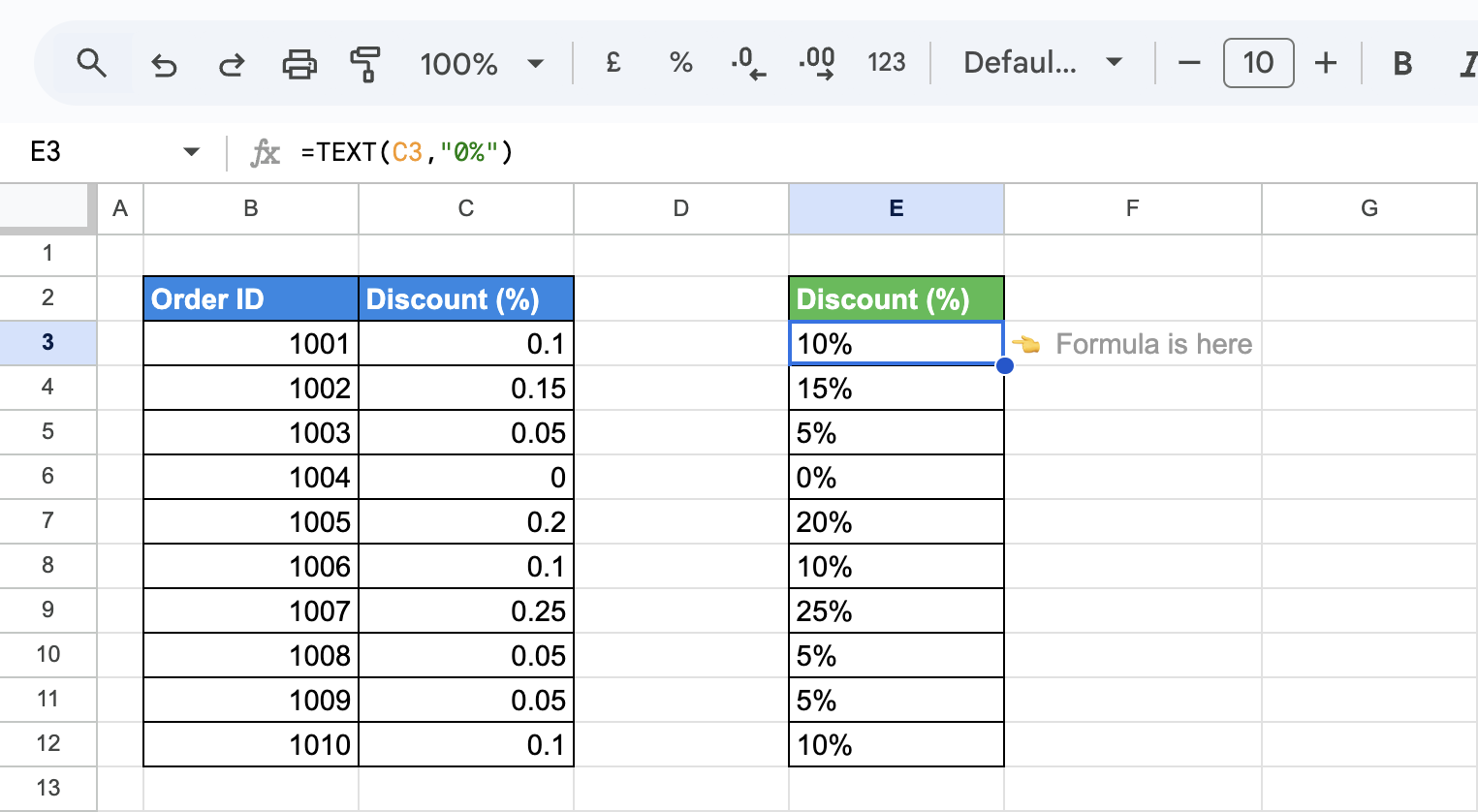This screenshot has height=812, width=1478.
Task: Click the green 'Discount (%)' header cell
Action: click(x=896, y=298)
